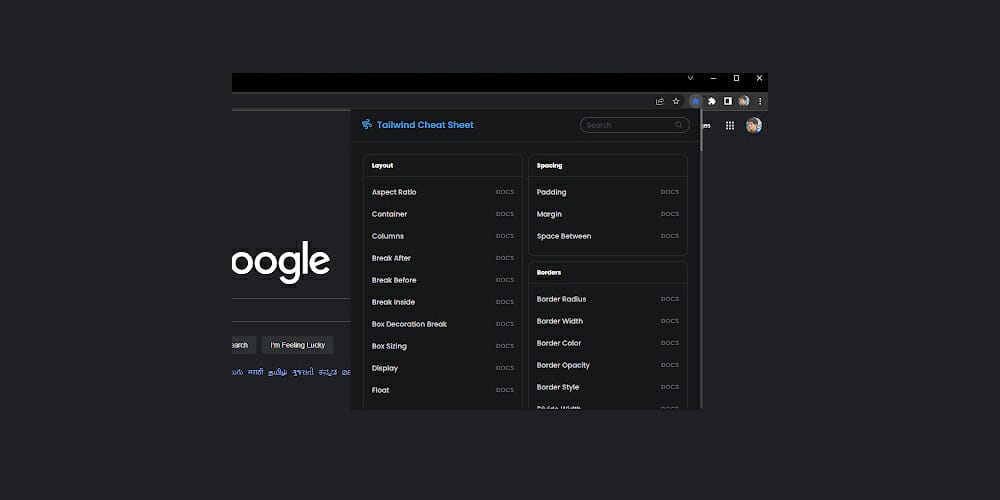The image size is (1000, 500).
Task: Expand the Border Color row
Action: [x=608, y=343]
